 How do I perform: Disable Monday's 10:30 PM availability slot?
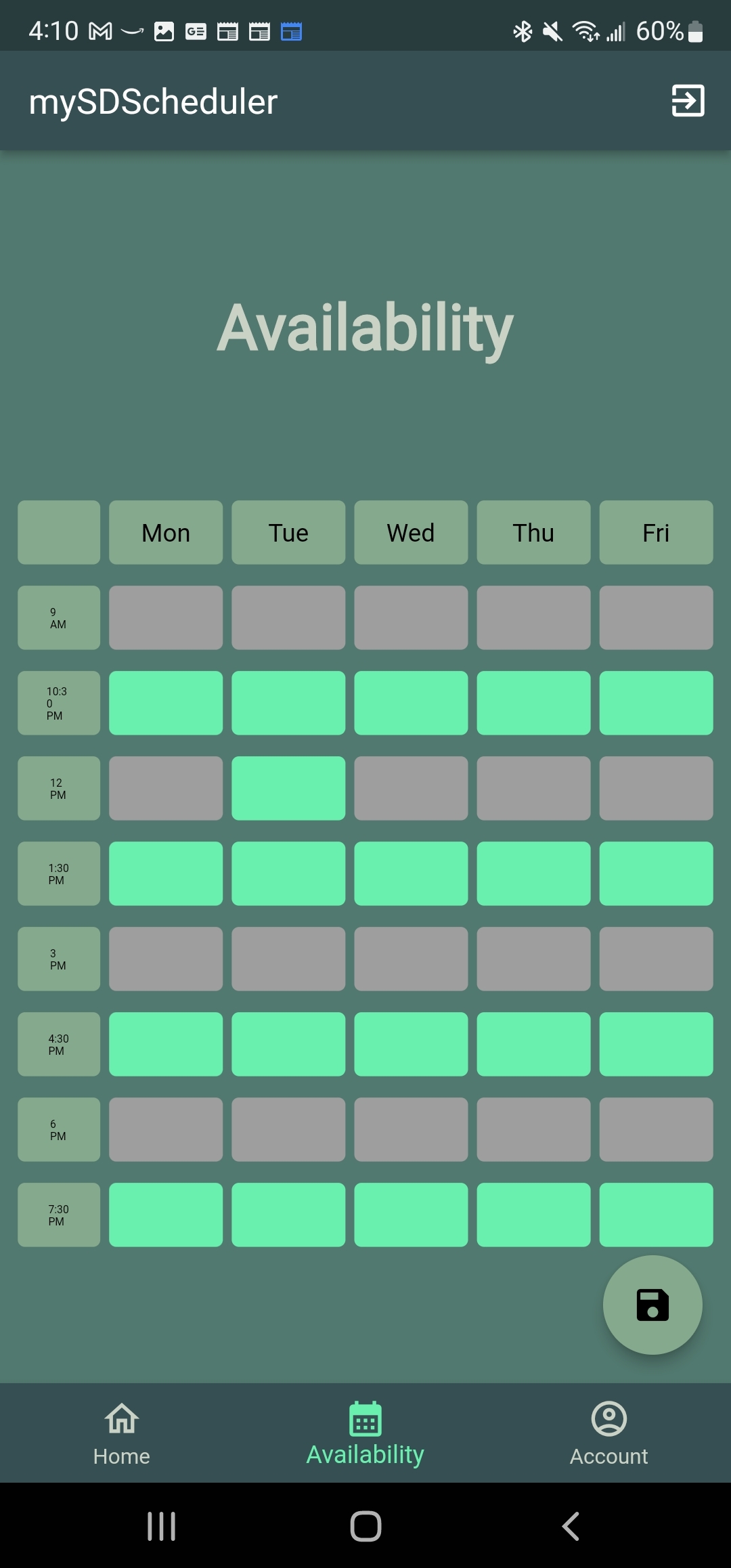(x=165, y=703)
